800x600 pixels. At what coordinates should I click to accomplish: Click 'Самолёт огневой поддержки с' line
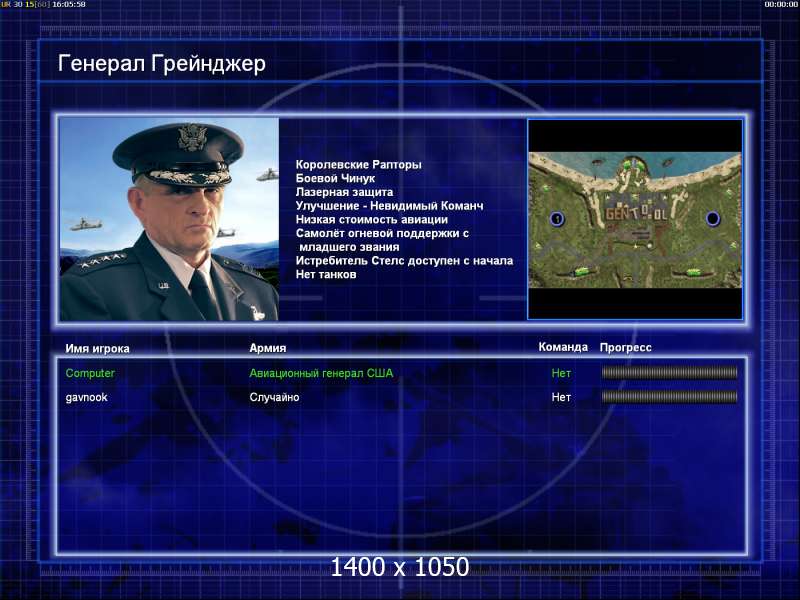point(382,234)
